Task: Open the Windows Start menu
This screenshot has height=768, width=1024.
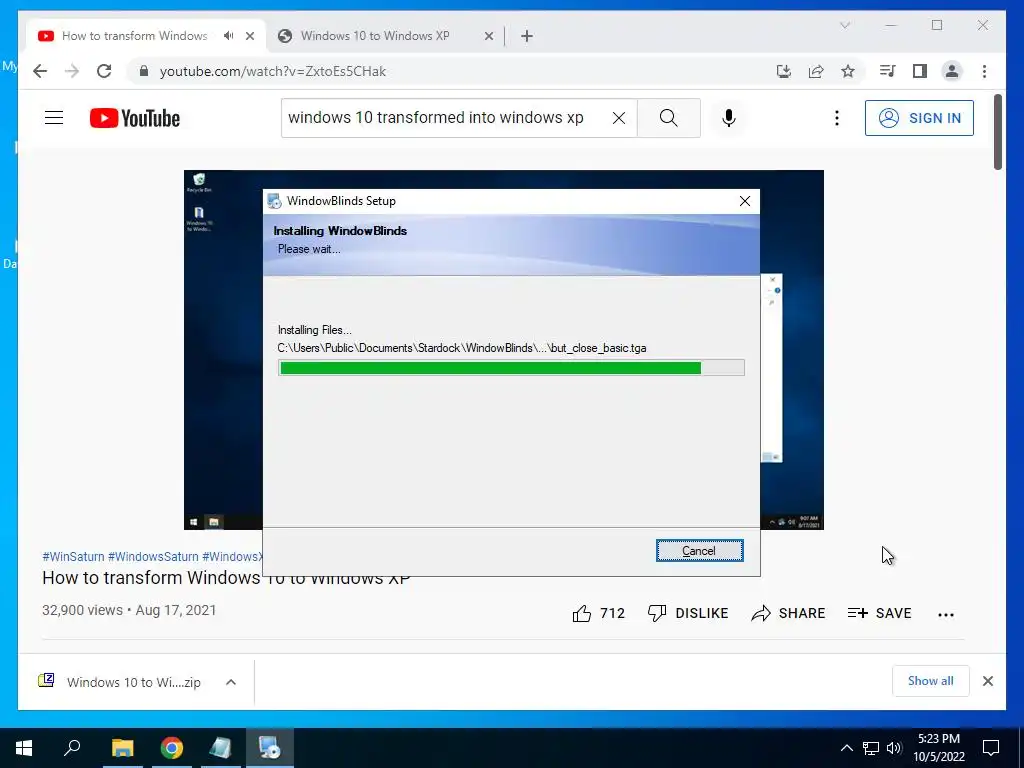Action: click(x=24, y=748)
